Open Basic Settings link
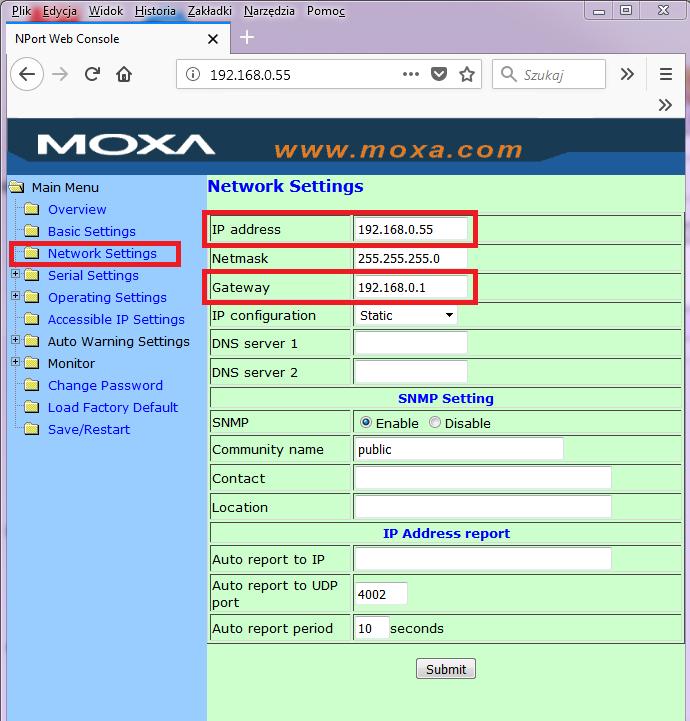The height and width of the screenshot is (721, 690). pos(91,231)
